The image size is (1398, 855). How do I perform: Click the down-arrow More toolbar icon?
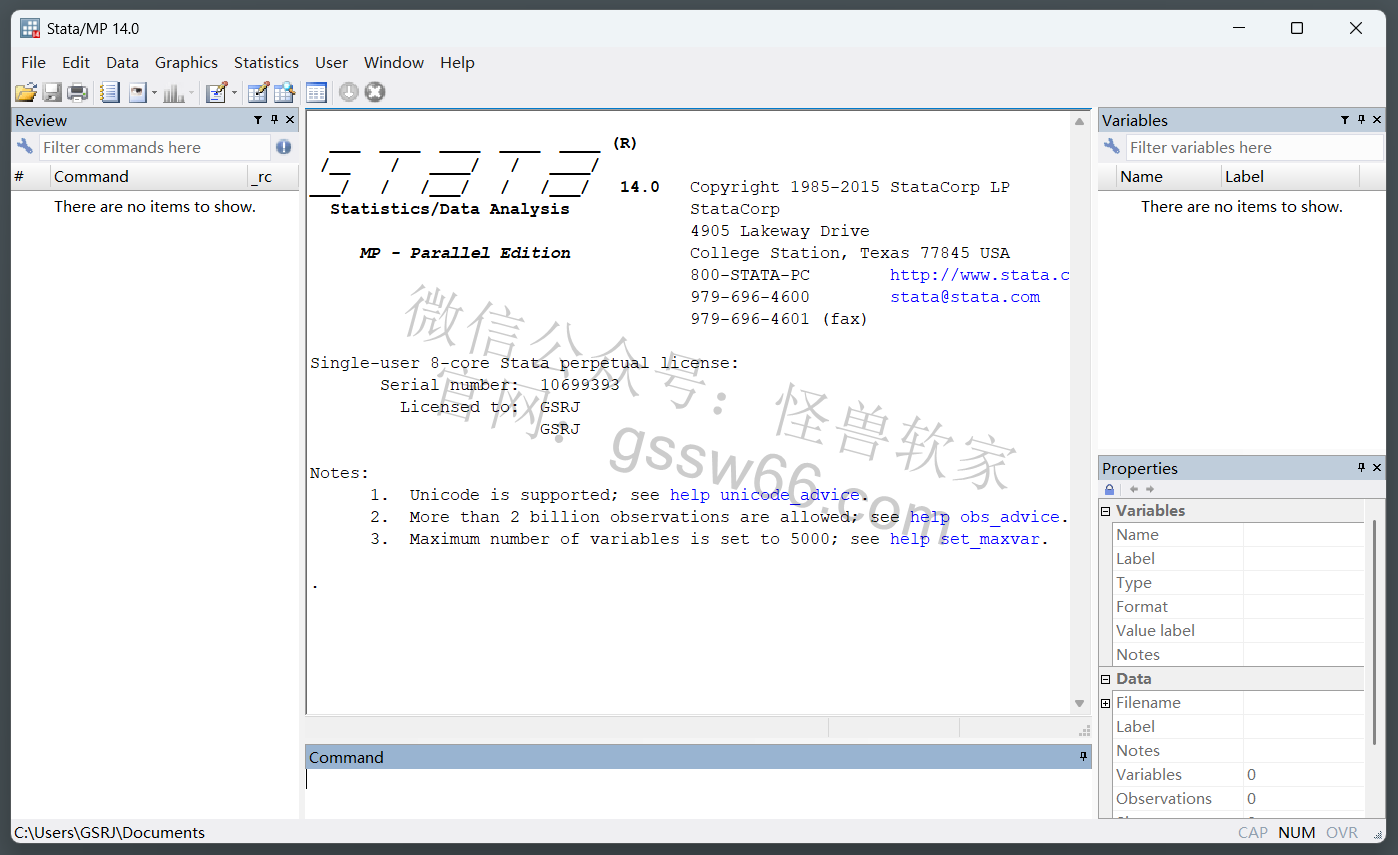coord(348,92)
